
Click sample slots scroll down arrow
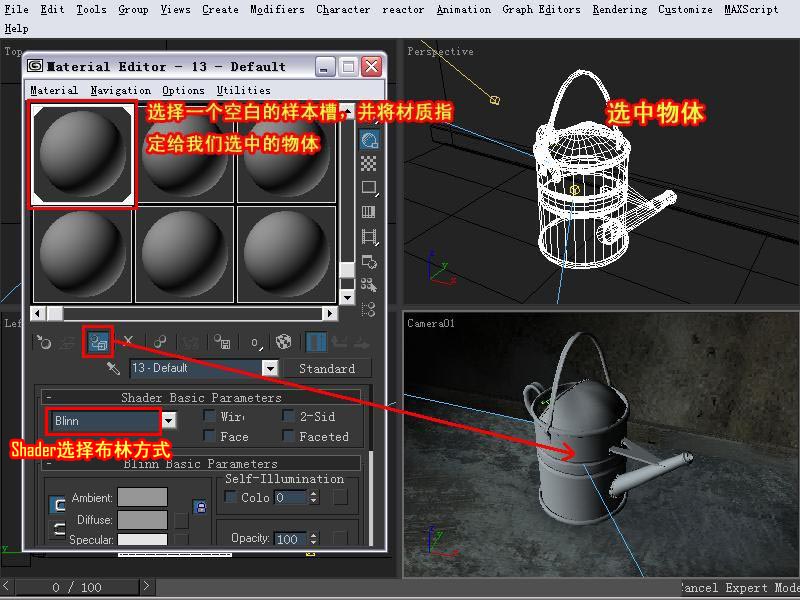click(x=347, y=297)
